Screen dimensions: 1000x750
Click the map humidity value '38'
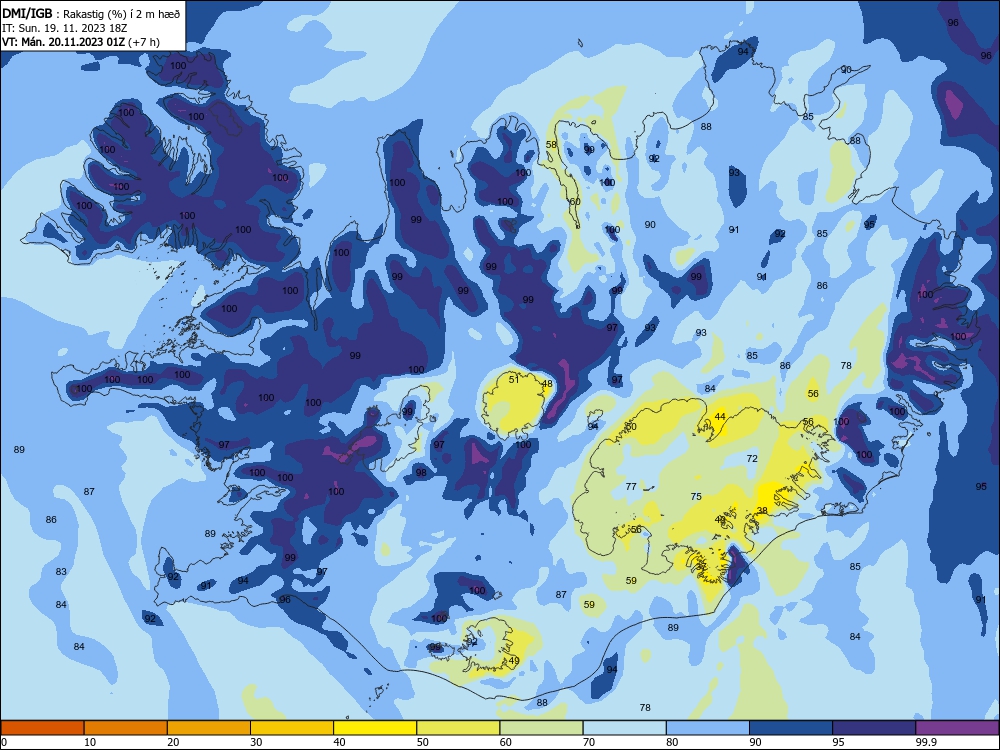[x=762, y=511]
